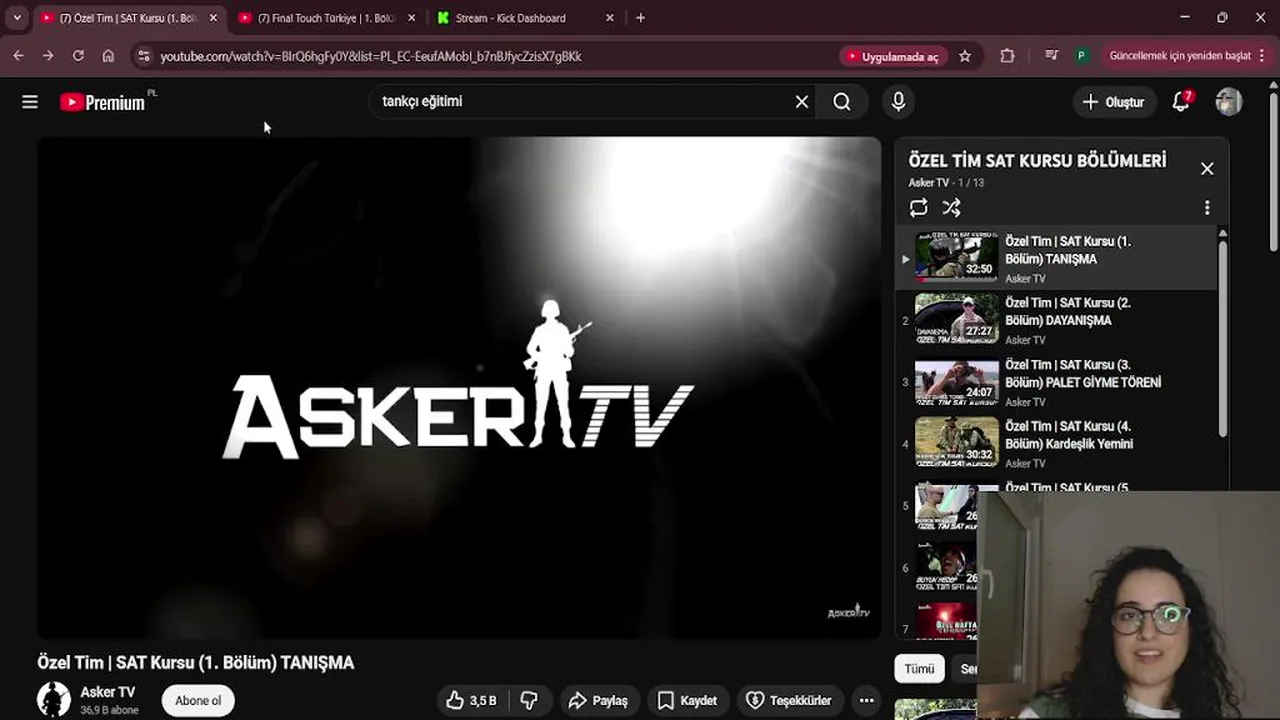
Task: Go forward in browser history
Action: click(x=48, y=56)
